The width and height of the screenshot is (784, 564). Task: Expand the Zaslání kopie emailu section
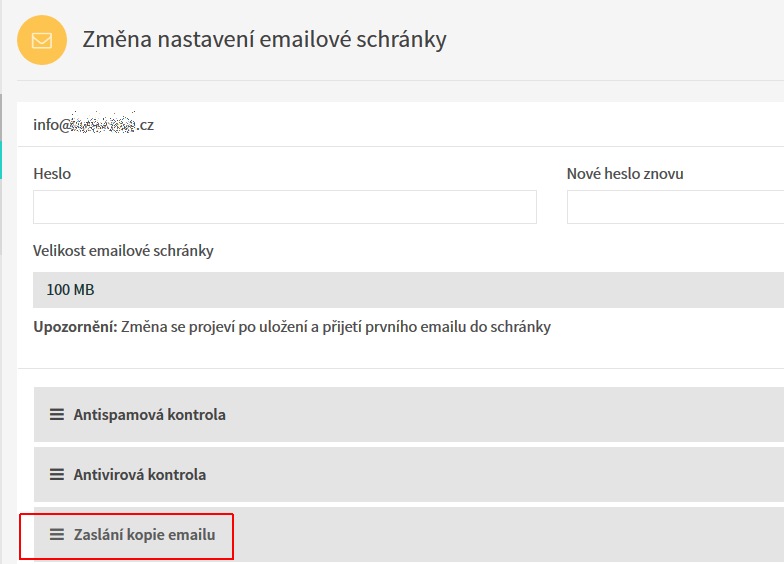409,534
